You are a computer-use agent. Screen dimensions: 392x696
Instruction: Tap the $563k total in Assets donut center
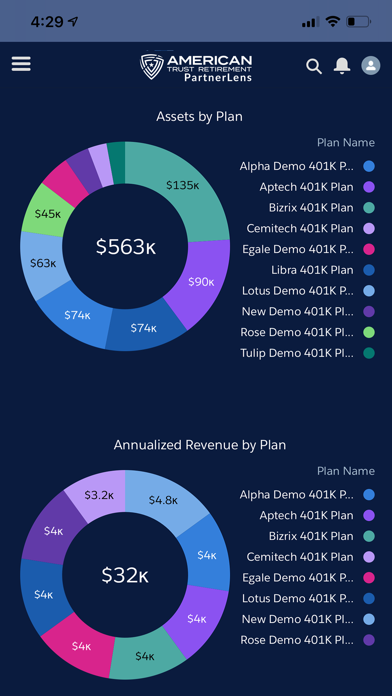126,247
